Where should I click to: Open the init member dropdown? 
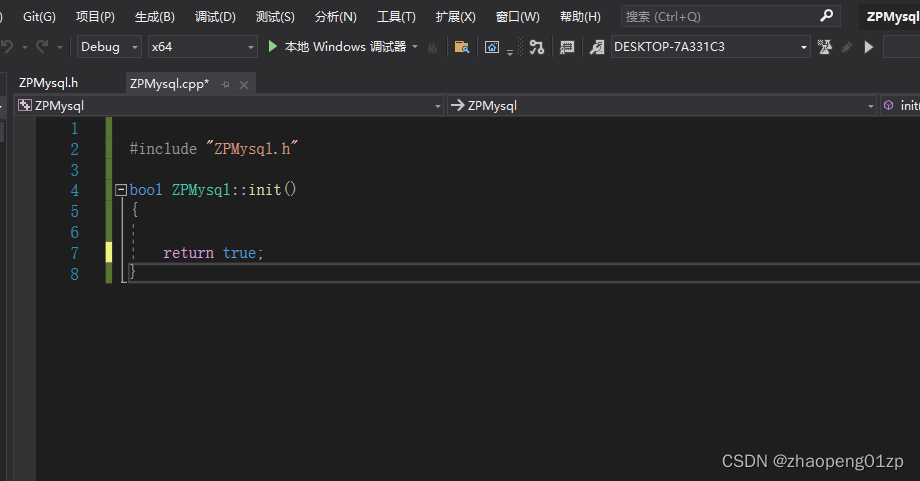point(901,106)
